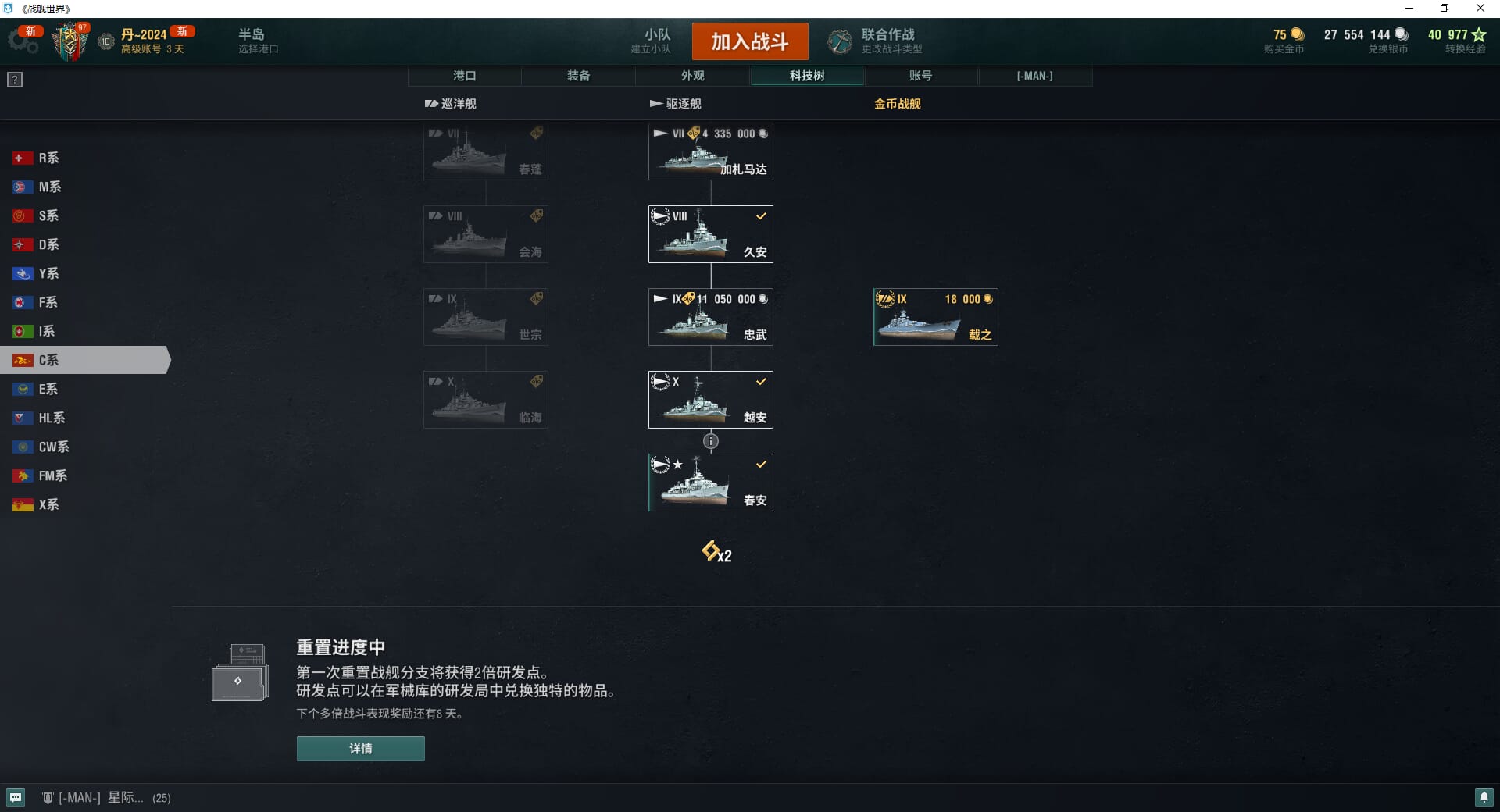Click the research points x2 icon
This screenshot has height=812, width=1500.
(x=716, y=552)
